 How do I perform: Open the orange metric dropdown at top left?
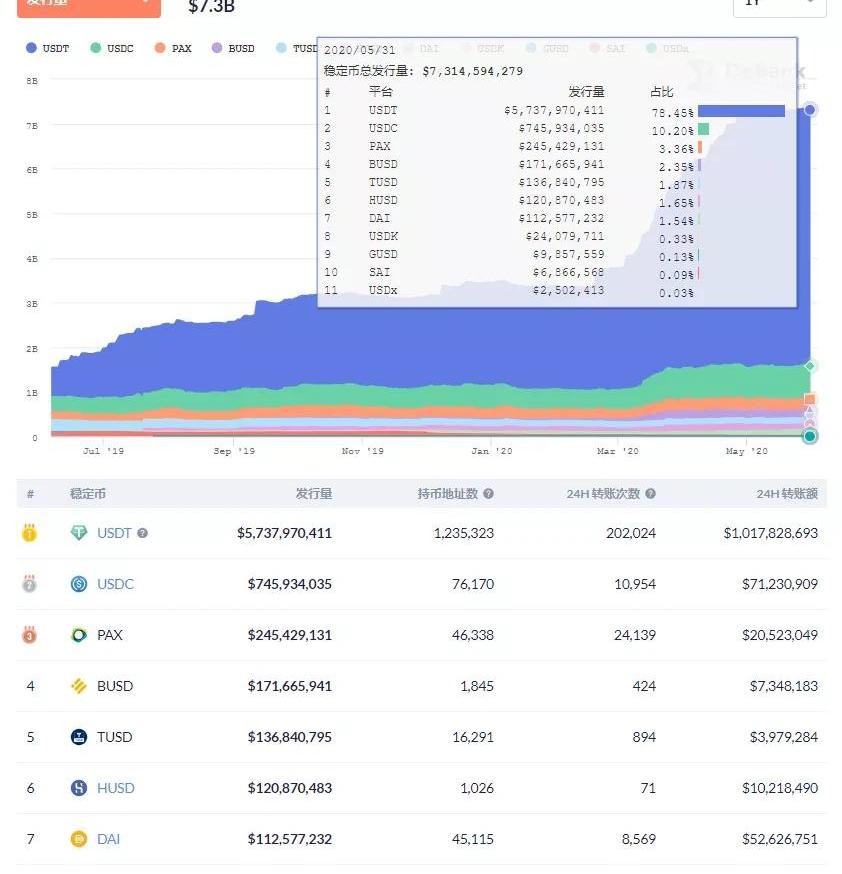88,5
